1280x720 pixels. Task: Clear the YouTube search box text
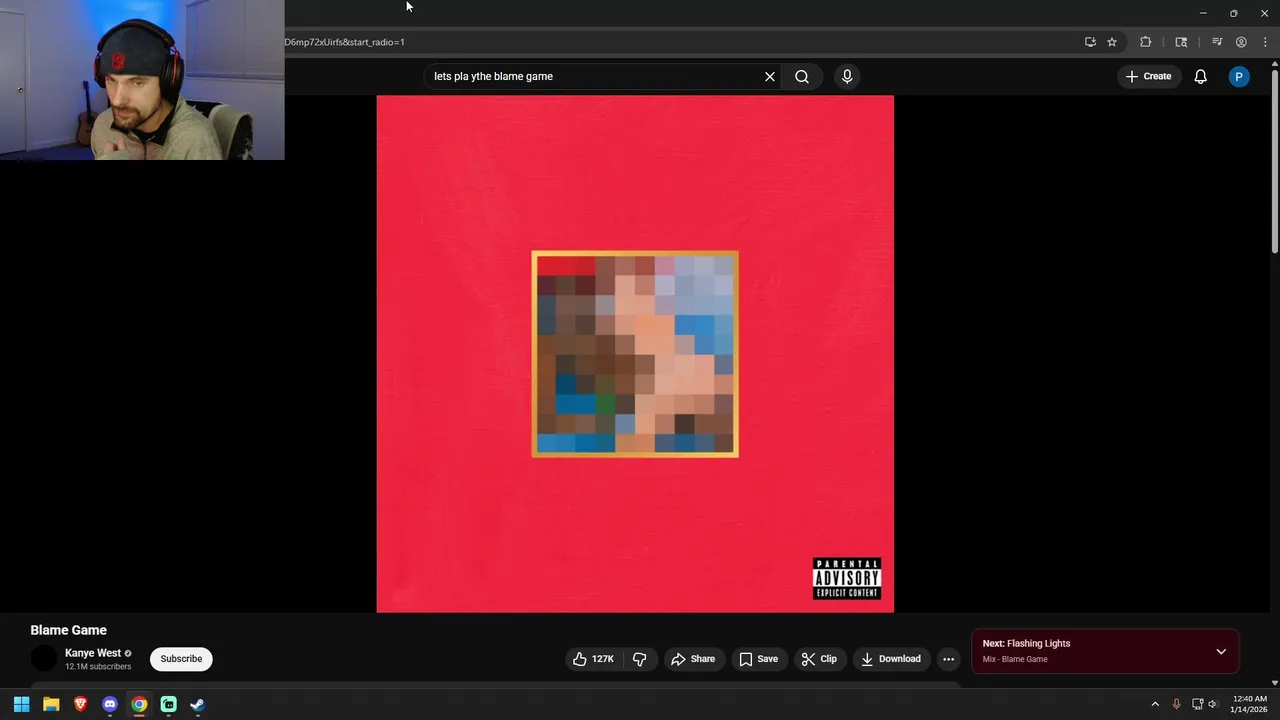770,76
